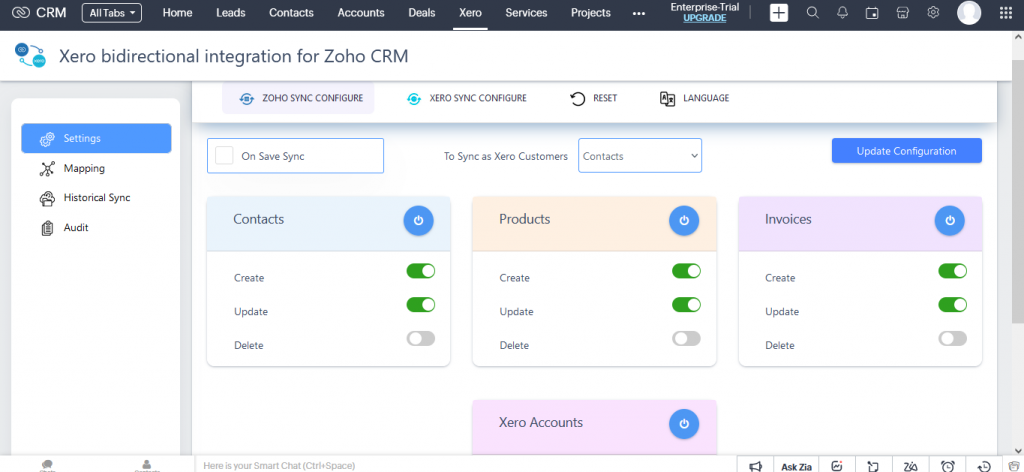Open the notifications bell
Viewport: 1024px width, 472px height.
[842, 12]
